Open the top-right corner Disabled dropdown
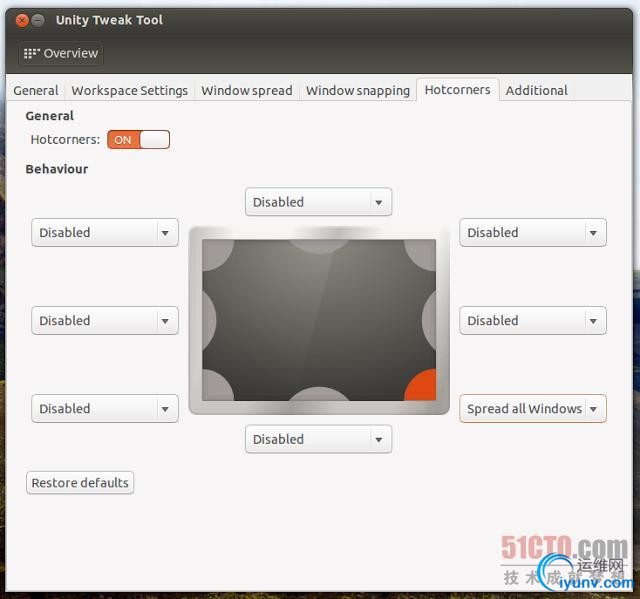The height and width of the screenshot is (599, 640). [x=533, y=233]
